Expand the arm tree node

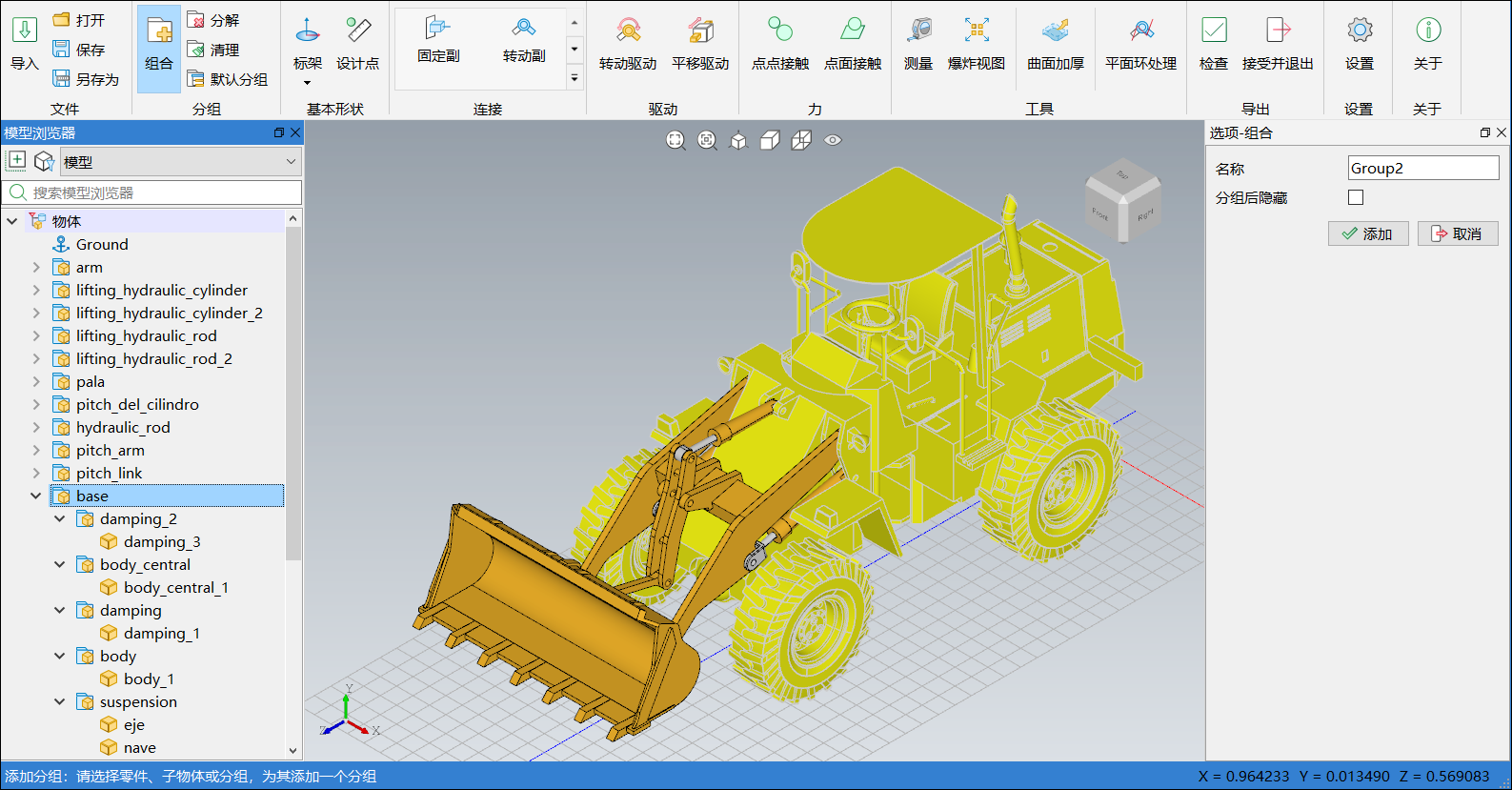(36, 268)
